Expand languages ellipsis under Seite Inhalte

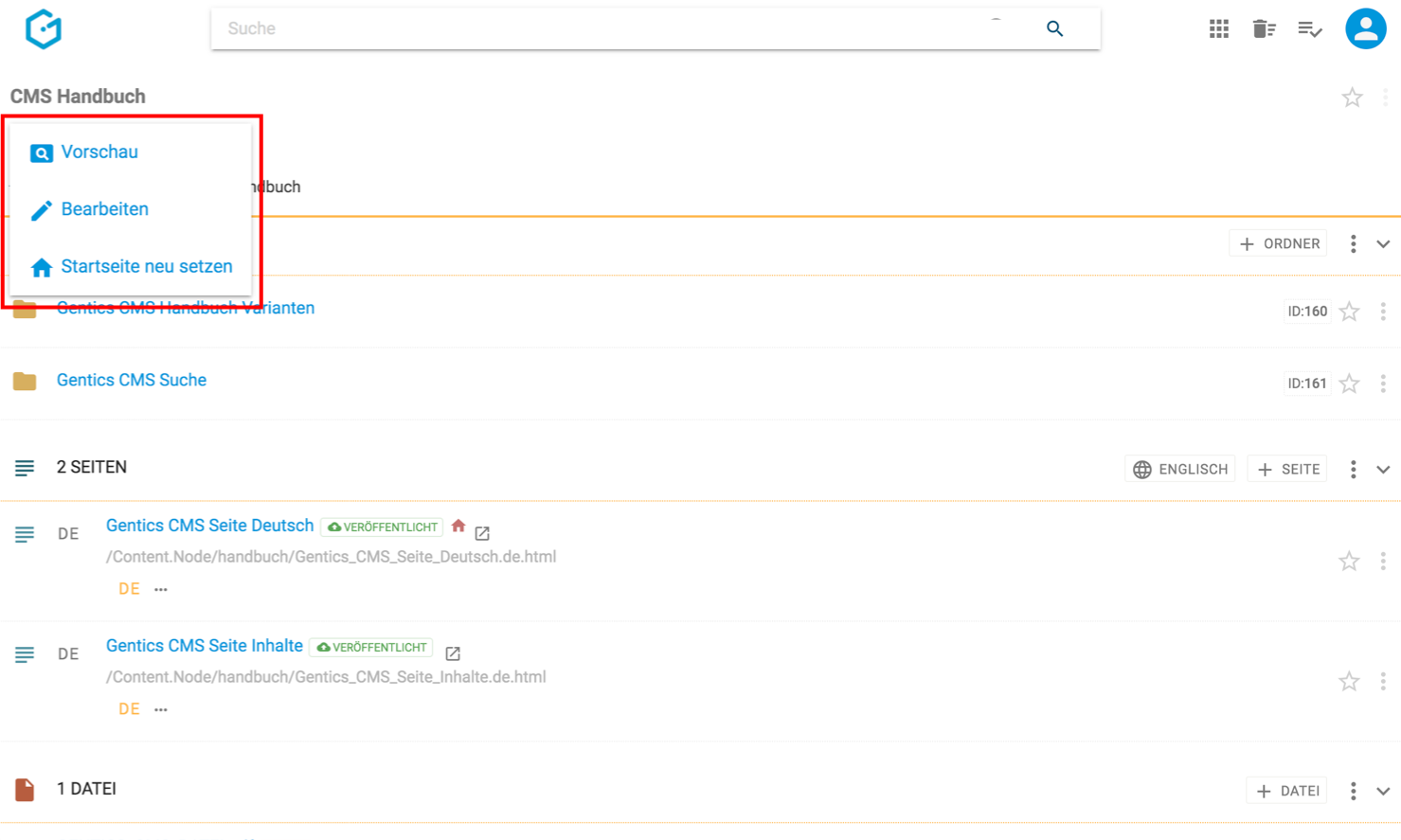[x=161, y=710]
